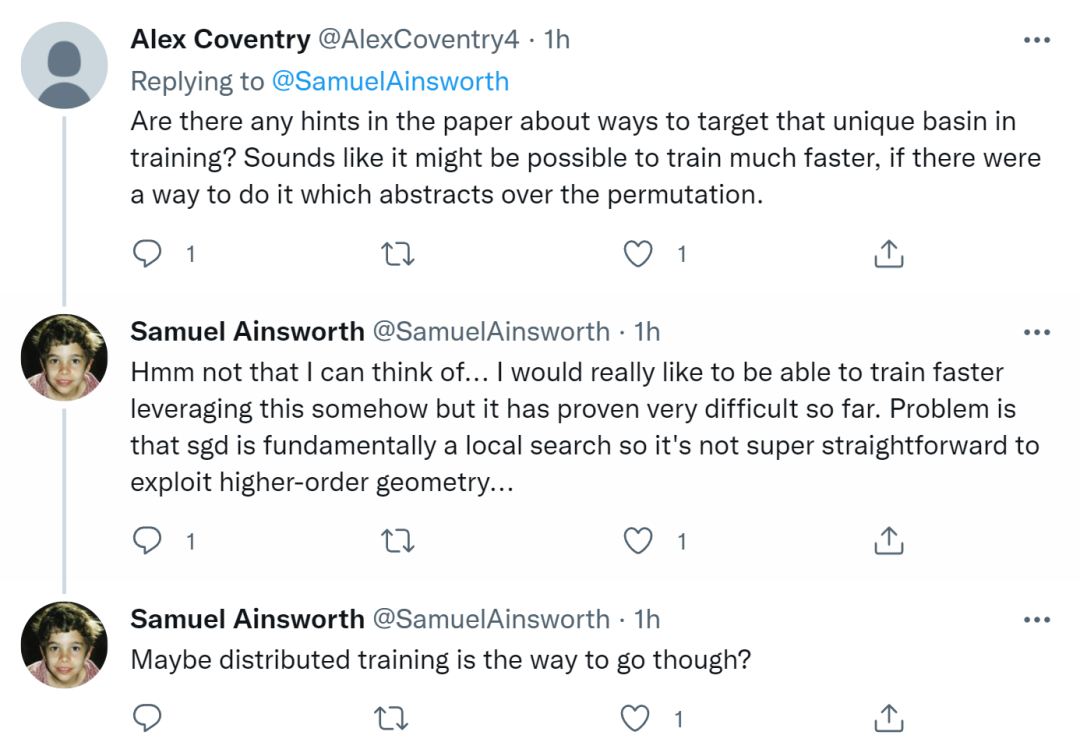Reply to Samuel's 'Hmm not that' tweet
The height and width of the screenshot is (753, 1080).
point(148,541)
